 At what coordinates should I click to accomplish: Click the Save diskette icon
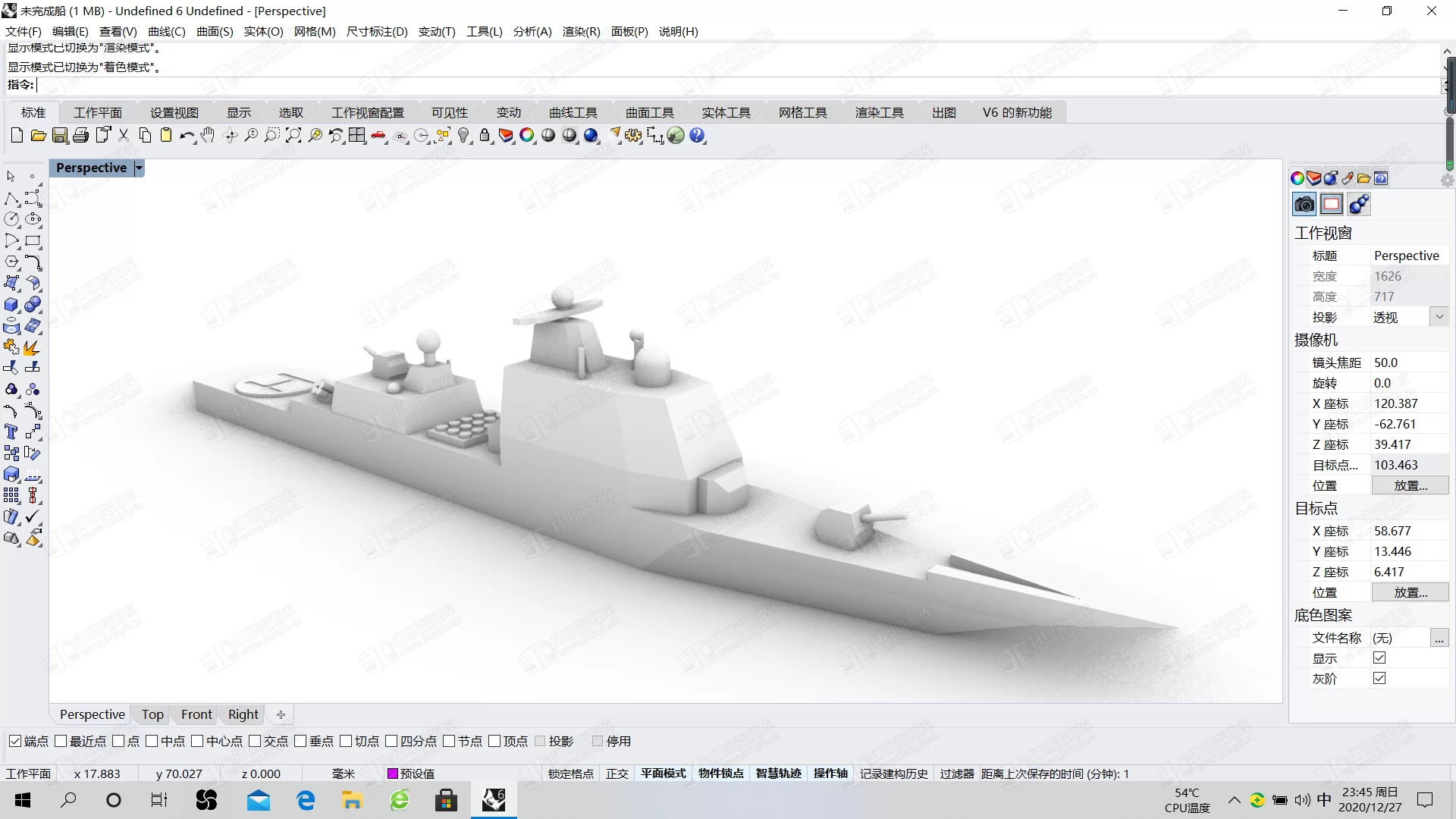click(x=60, y=136)
